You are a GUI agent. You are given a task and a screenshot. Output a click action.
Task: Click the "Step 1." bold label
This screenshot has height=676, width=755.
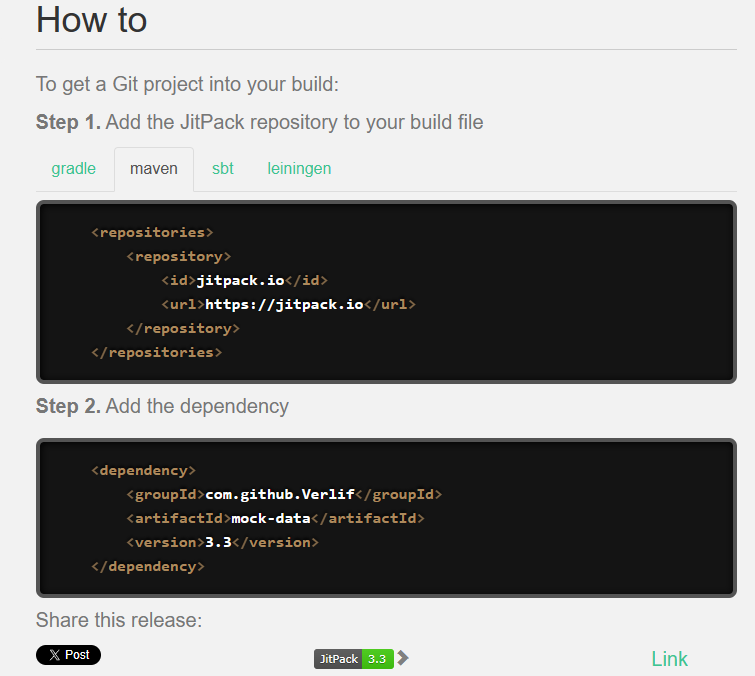tap(68, 123)
